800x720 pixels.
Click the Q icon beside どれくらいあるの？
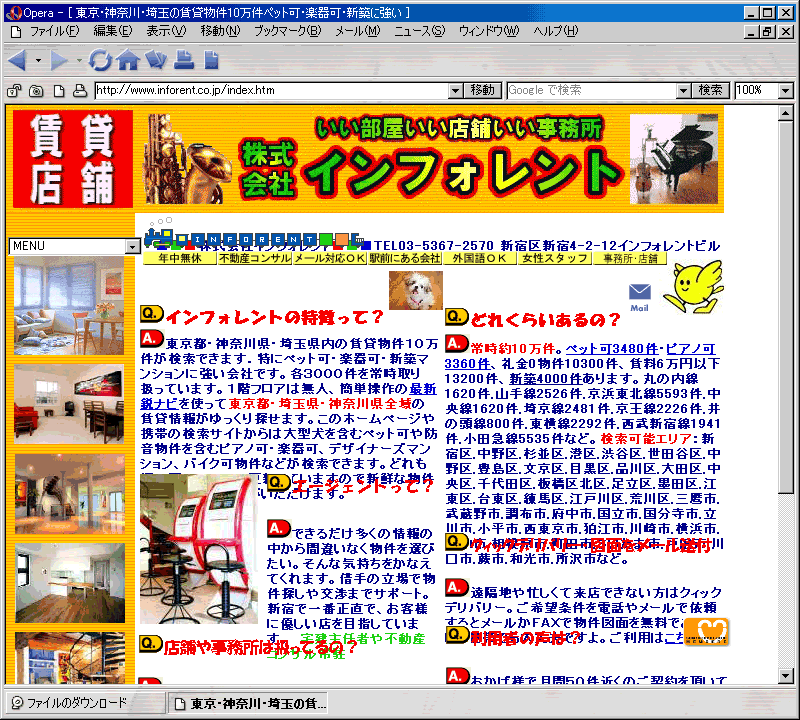457,317
